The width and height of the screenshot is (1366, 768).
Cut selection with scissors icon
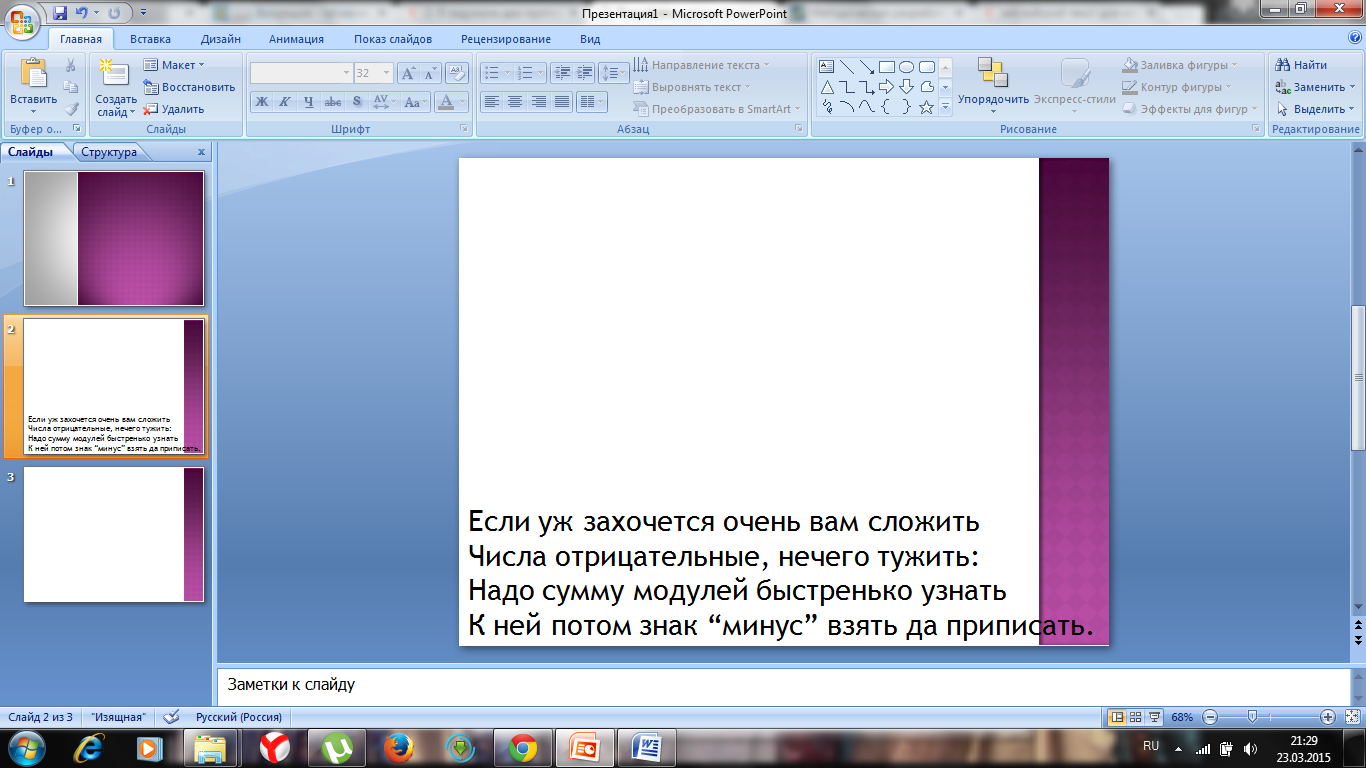(71, 65)
